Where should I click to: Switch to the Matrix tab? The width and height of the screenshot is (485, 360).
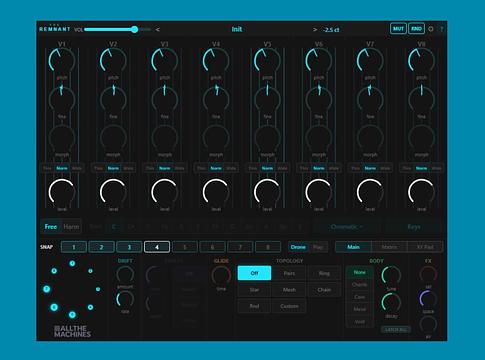[x=389, y=247]
